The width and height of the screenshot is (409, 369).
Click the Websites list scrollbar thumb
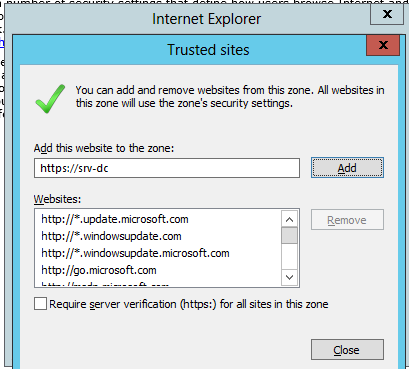click(x=289, y=236)
